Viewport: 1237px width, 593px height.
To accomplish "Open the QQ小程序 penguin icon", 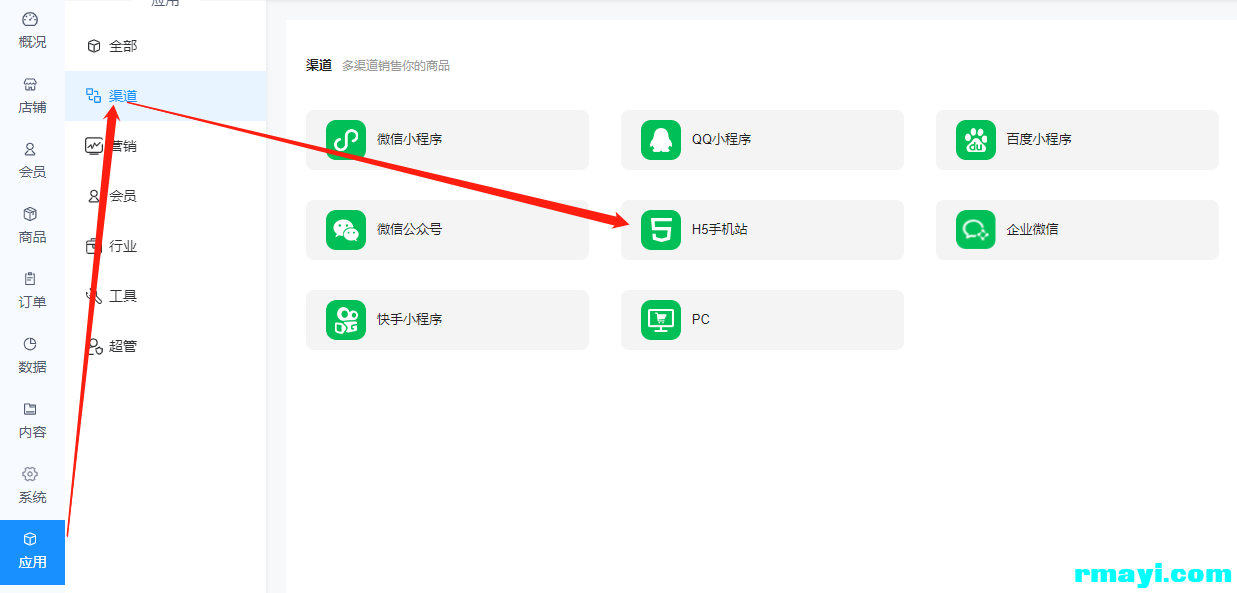I will point(661,140).
